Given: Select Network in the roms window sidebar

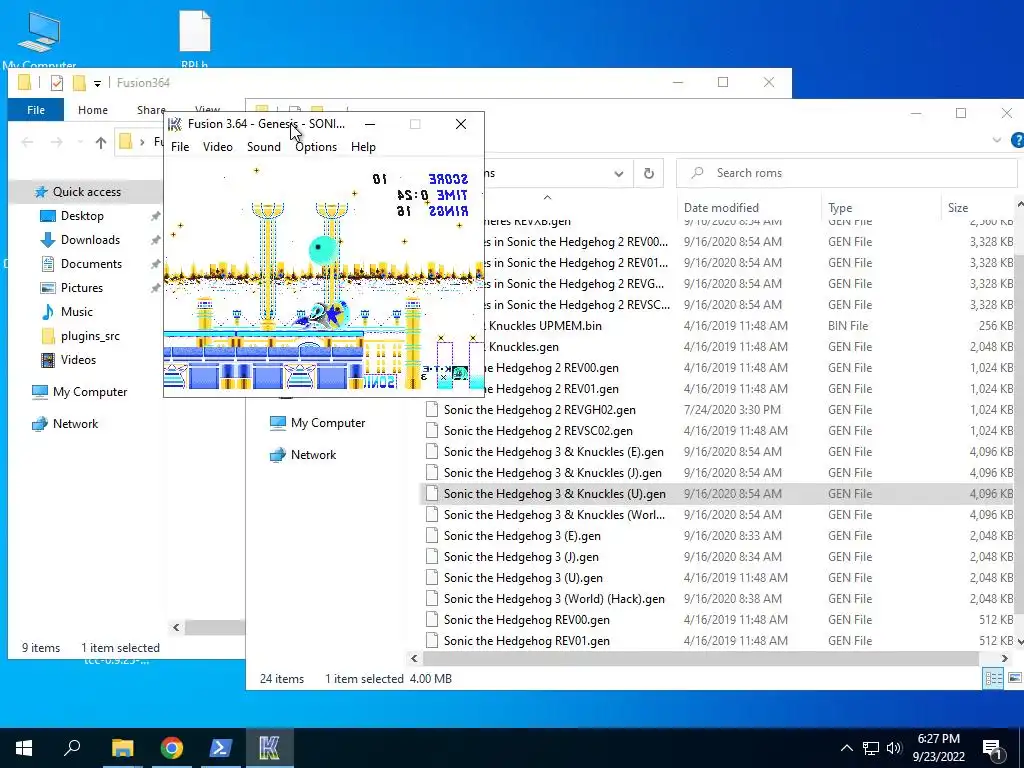Looking at the screenshot, I should coord(313,455).
